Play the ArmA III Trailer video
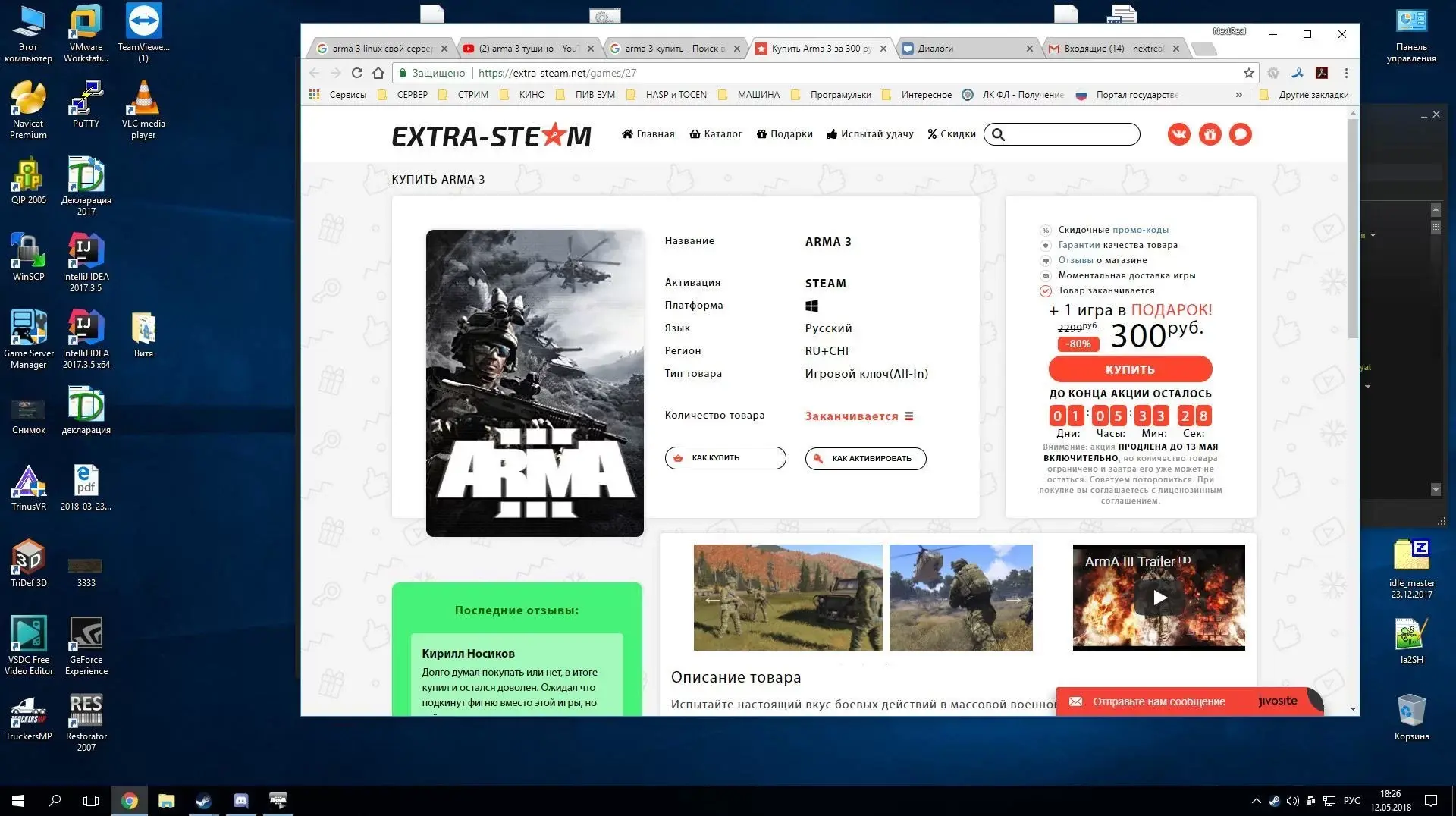 coord(1159,598)
